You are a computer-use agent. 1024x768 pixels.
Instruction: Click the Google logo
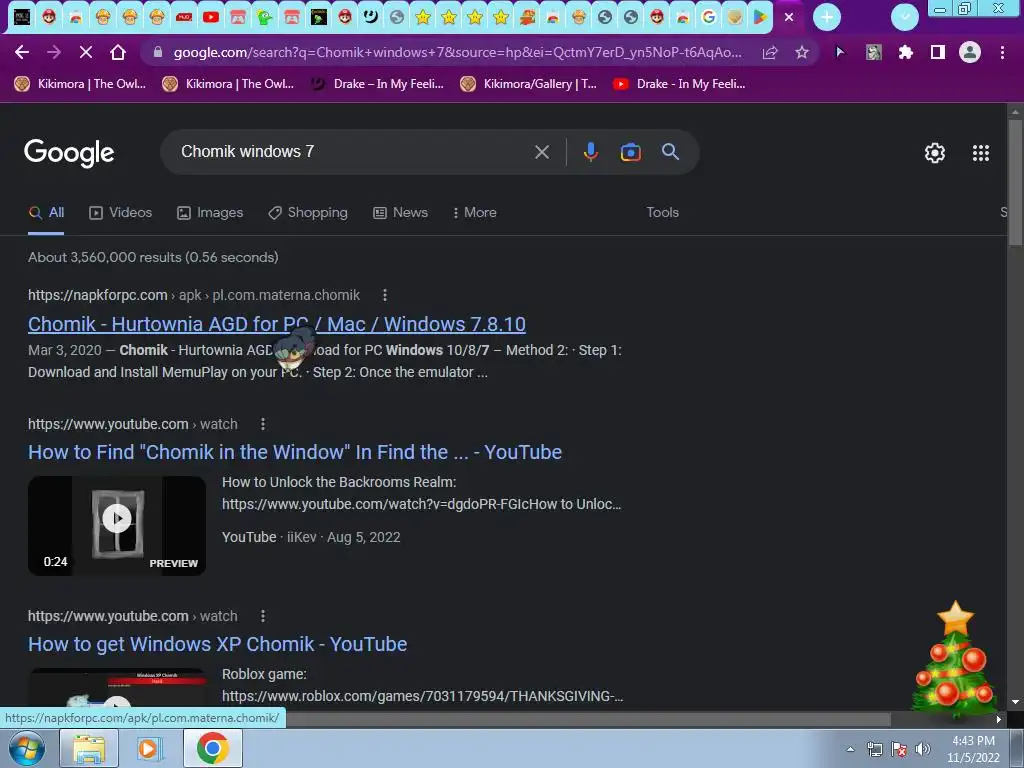pyautogui.click(x=69, y=153)
